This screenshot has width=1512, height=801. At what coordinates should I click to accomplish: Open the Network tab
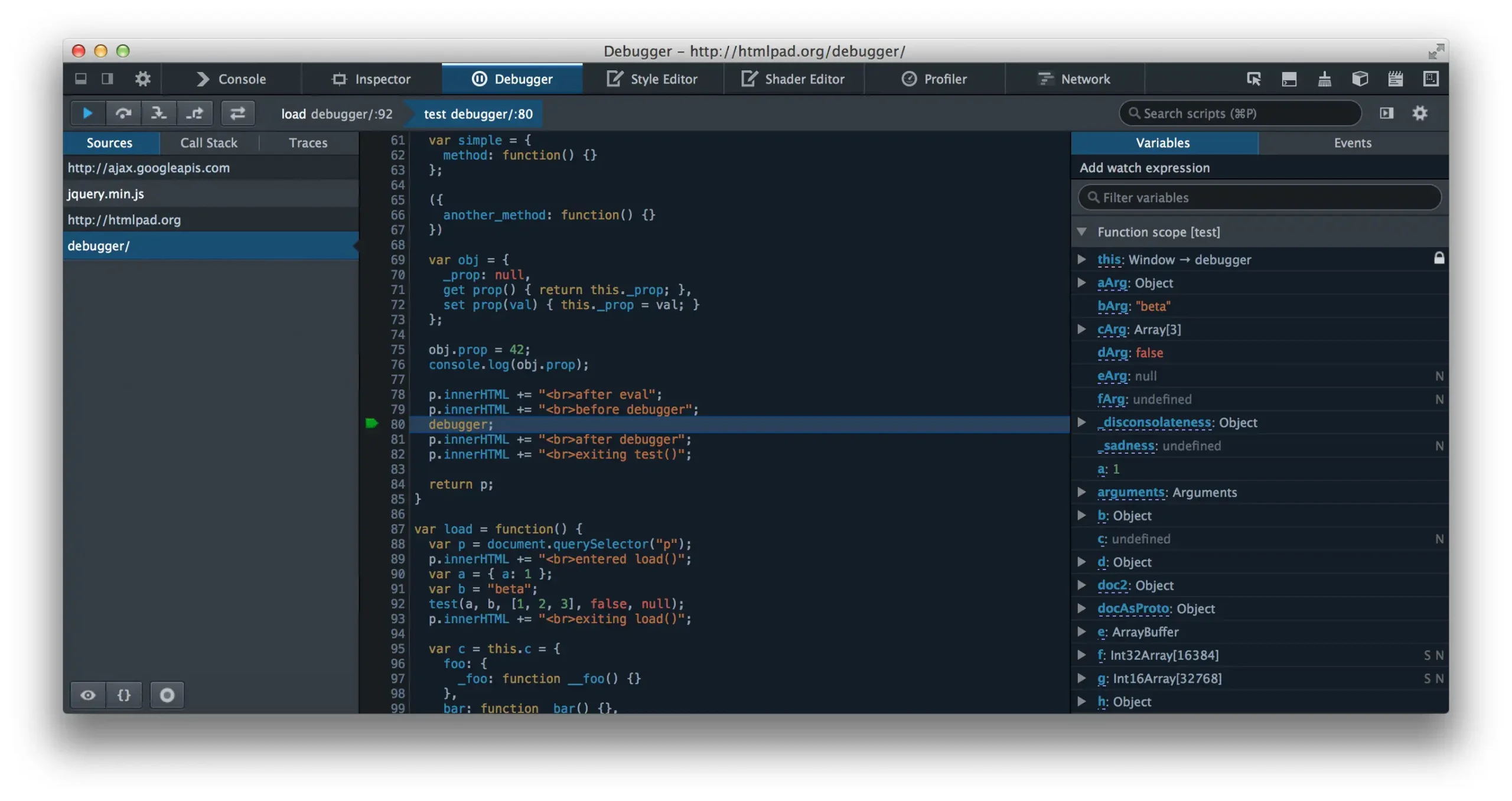coord(1074,79)
